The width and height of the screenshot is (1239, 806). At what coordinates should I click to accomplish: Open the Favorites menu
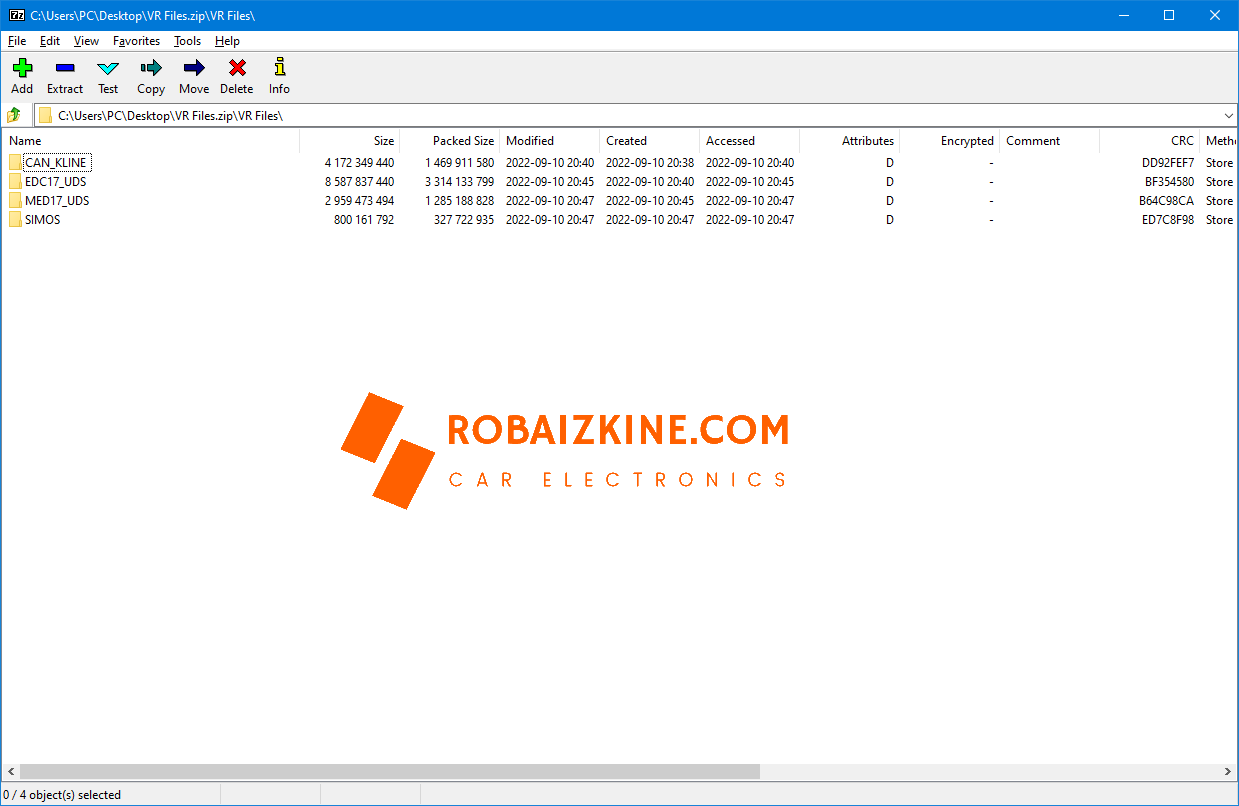tap(136, 41)
